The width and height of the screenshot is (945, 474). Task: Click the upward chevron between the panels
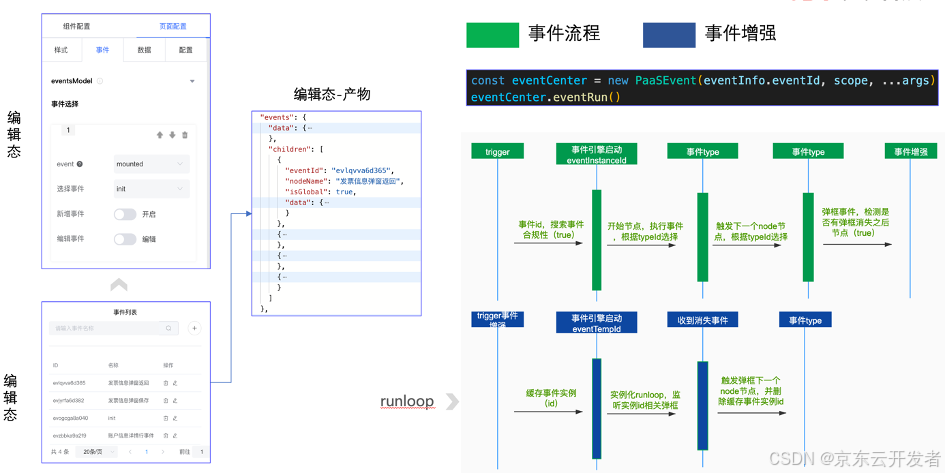(119, 285)
